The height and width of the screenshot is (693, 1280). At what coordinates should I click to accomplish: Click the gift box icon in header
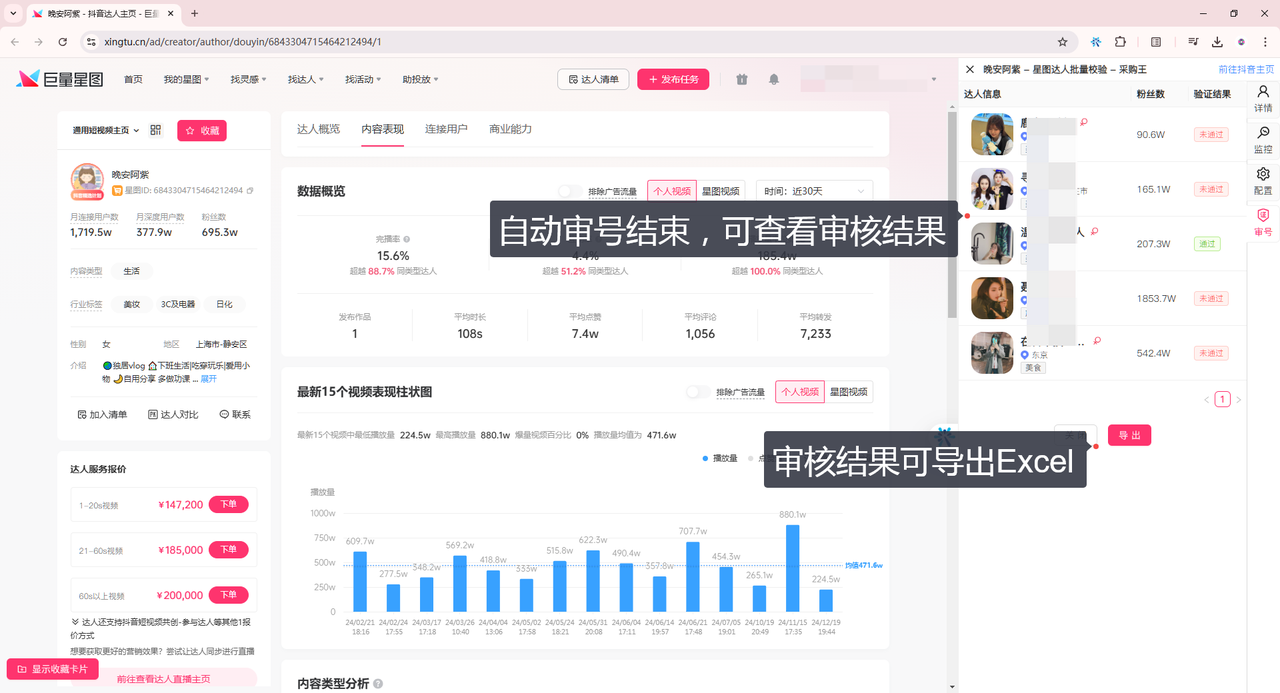(x=741, y=80)
